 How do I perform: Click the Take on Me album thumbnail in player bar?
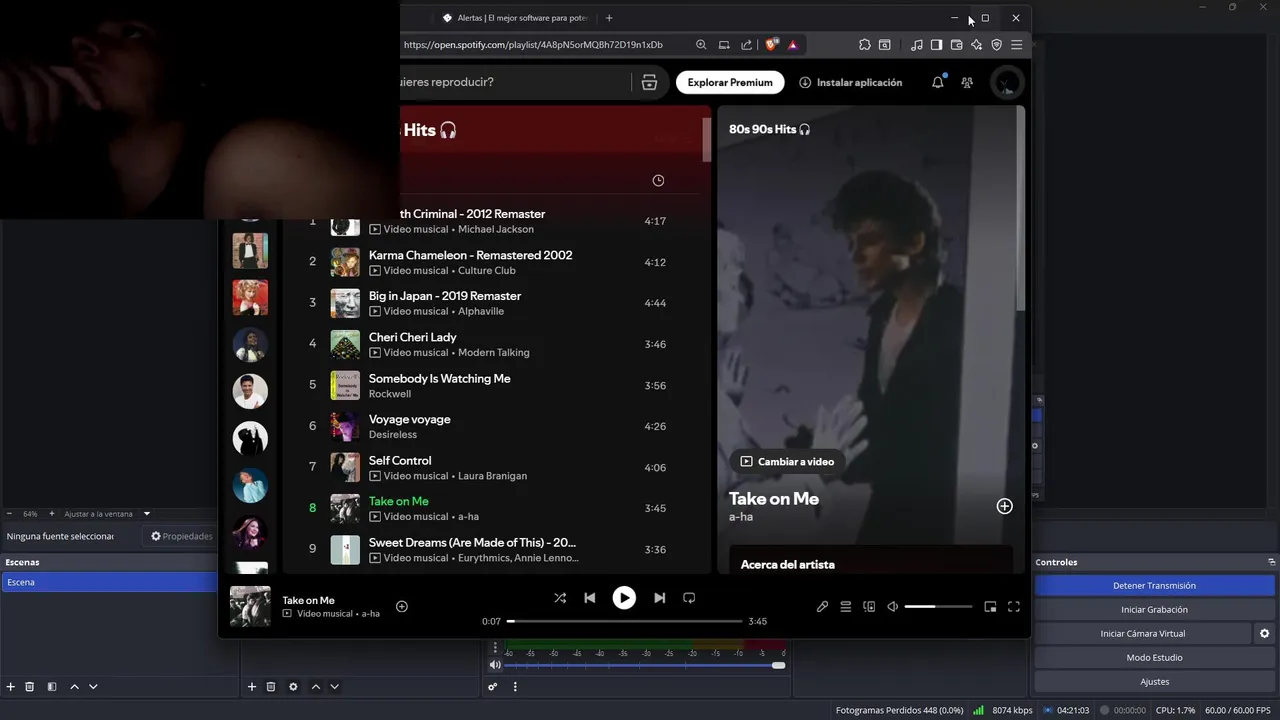click(x=250, y=606)
